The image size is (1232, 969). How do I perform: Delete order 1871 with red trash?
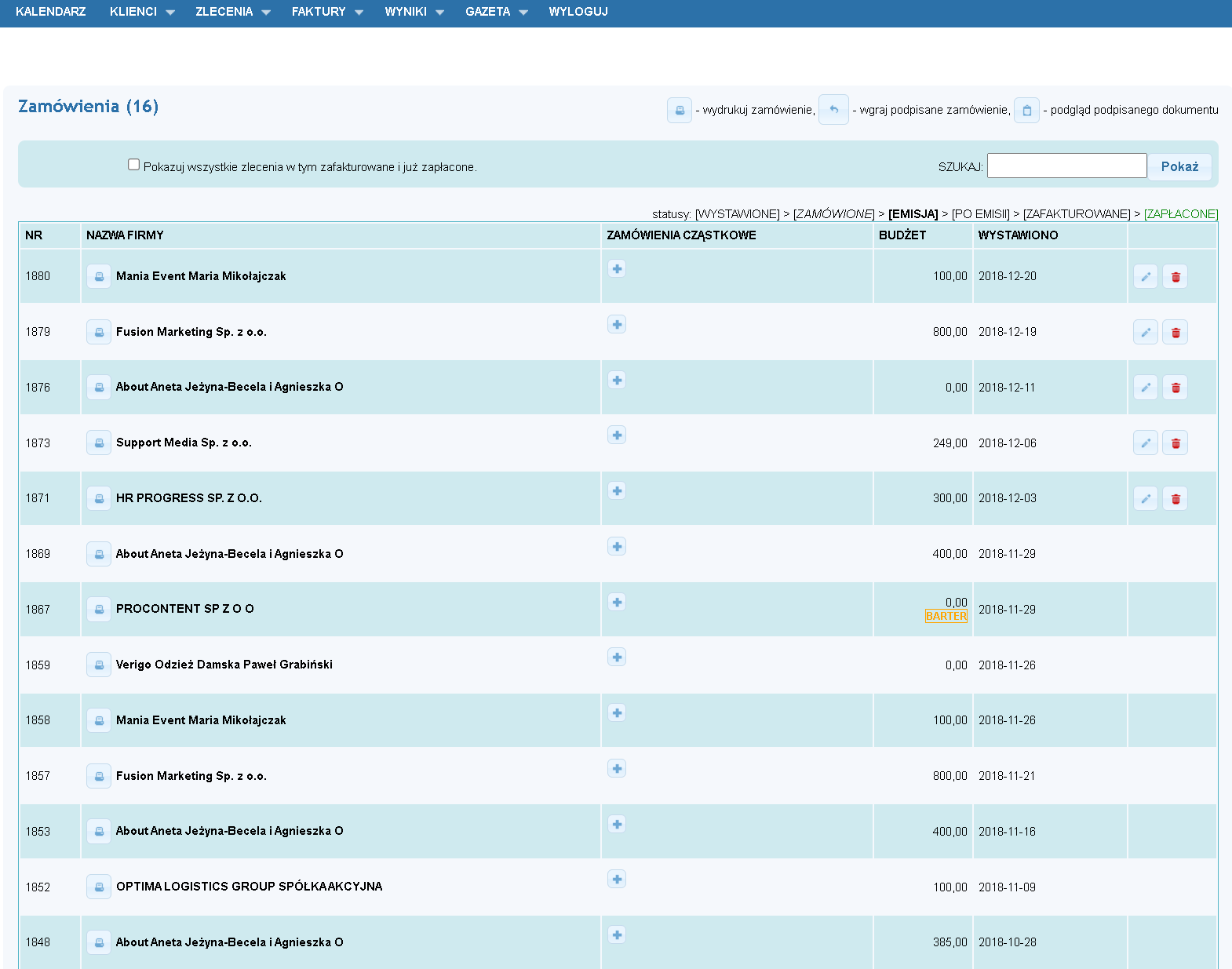coord(1175,499)
